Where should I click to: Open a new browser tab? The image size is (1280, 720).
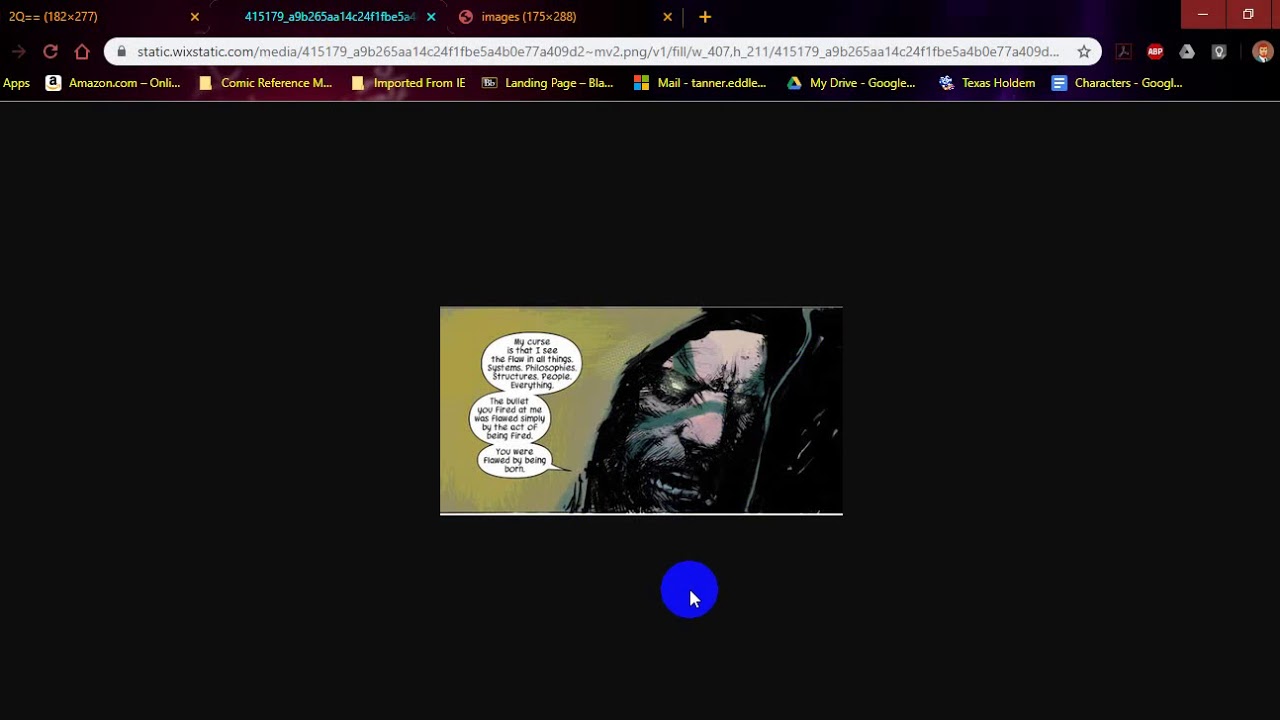[705, 17]
